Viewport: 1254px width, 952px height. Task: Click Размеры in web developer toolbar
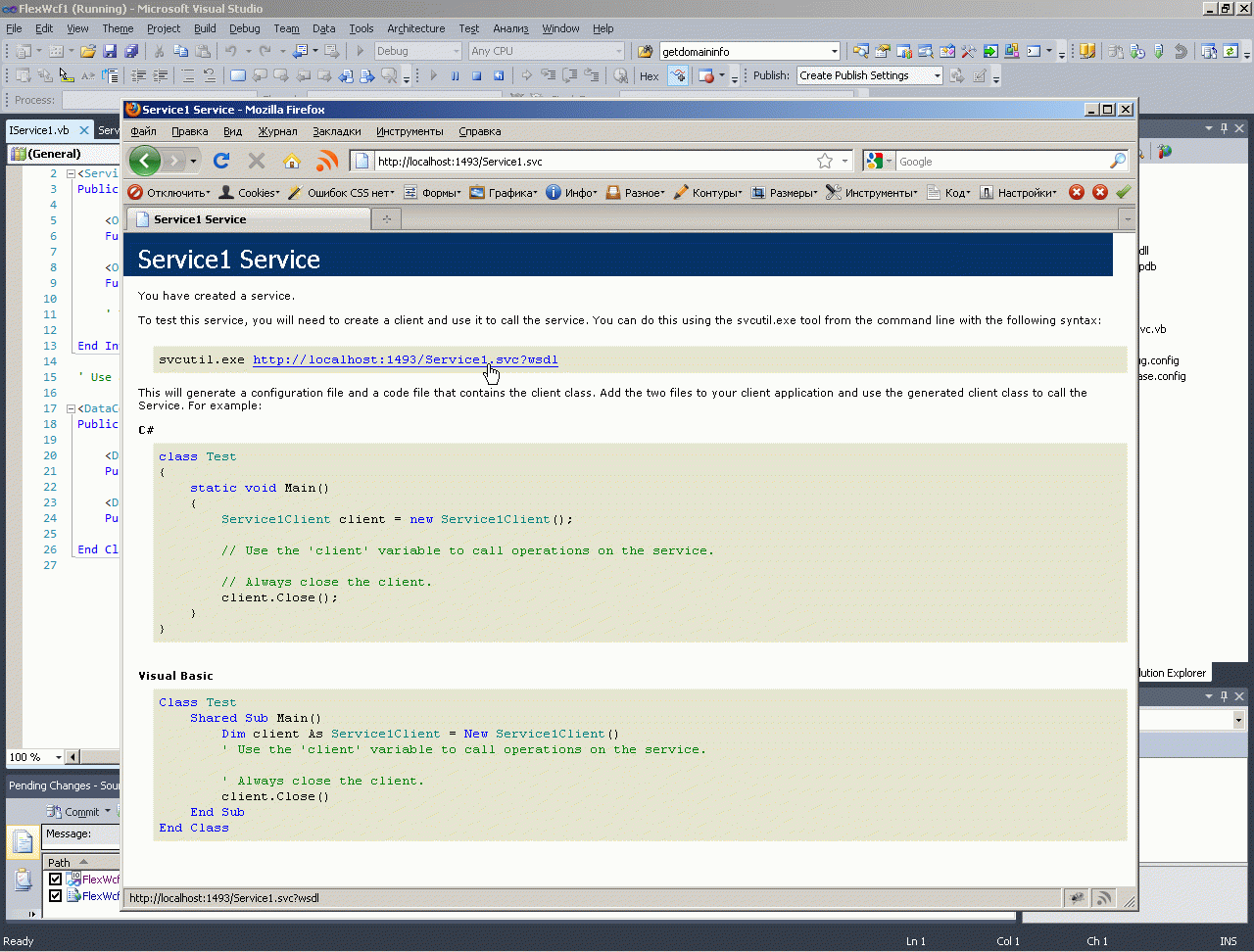point(785,193)
